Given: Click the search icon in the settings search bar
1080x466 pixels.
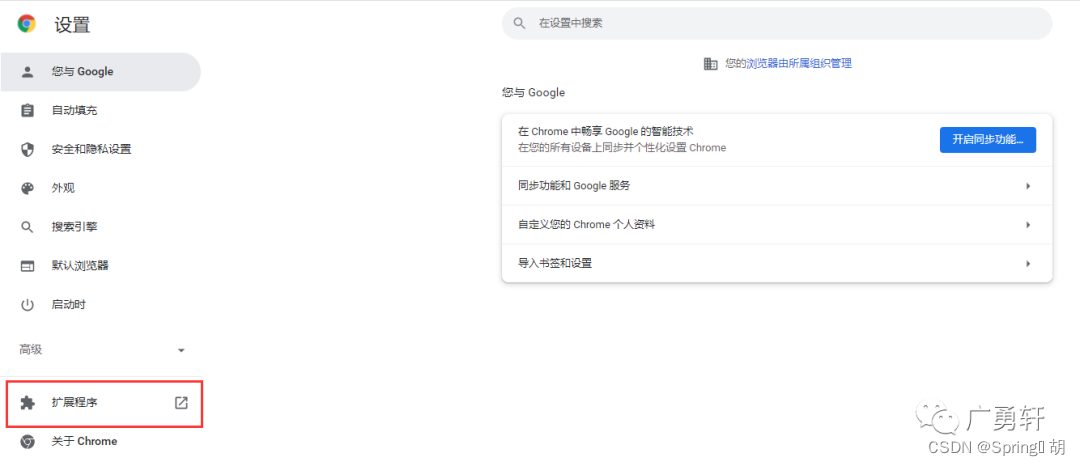Looking at the screenshot, I should point(519,23).
